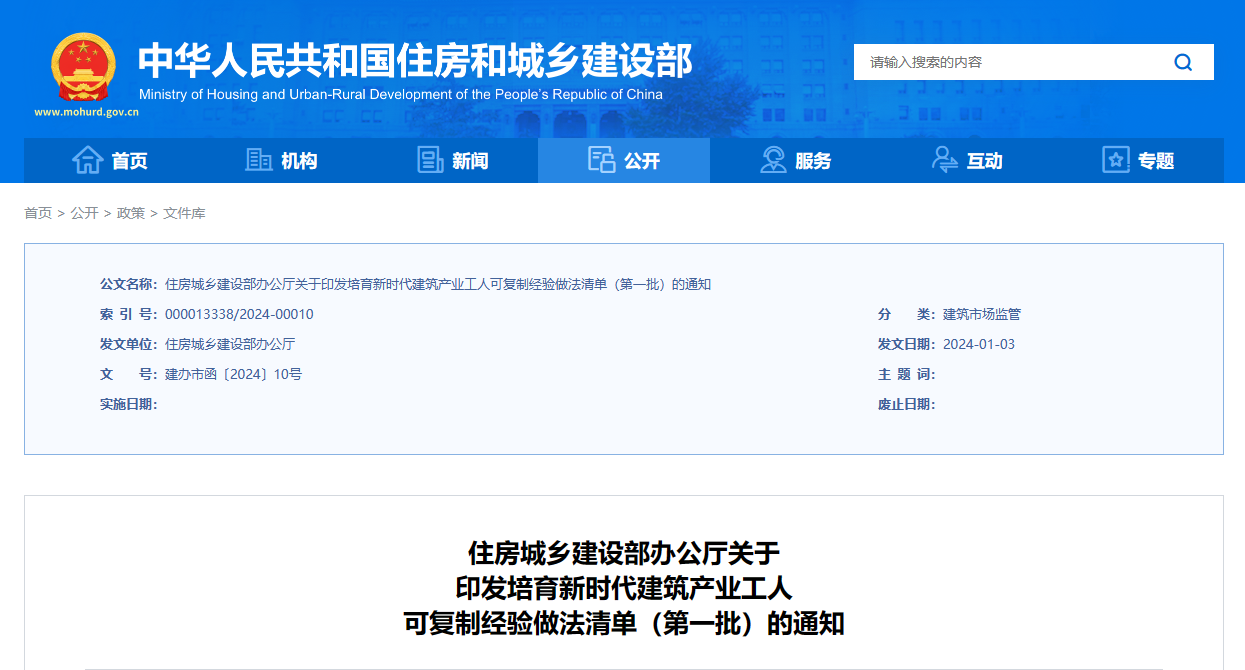Click the national emblem logo
1245x670 pixels.
click(84, 66)
